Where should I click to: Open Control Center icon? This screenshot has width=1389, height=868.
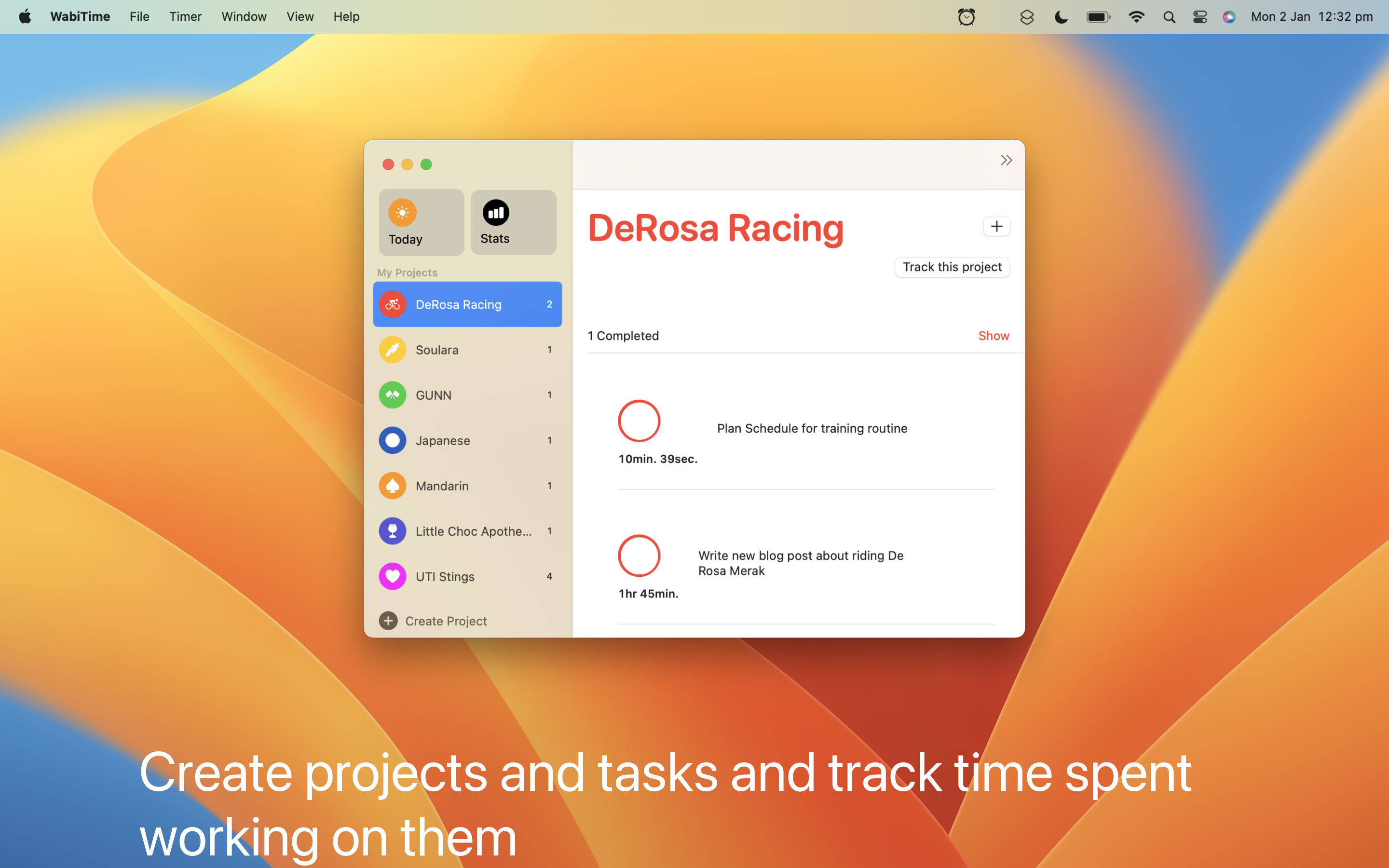click(1199, 17)
